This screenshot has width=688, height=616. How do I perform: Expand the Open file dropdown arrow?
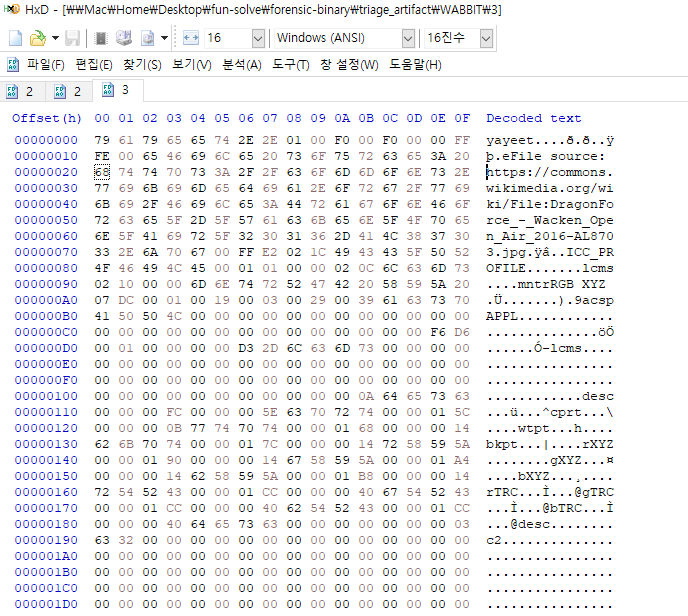click(55, 38)
